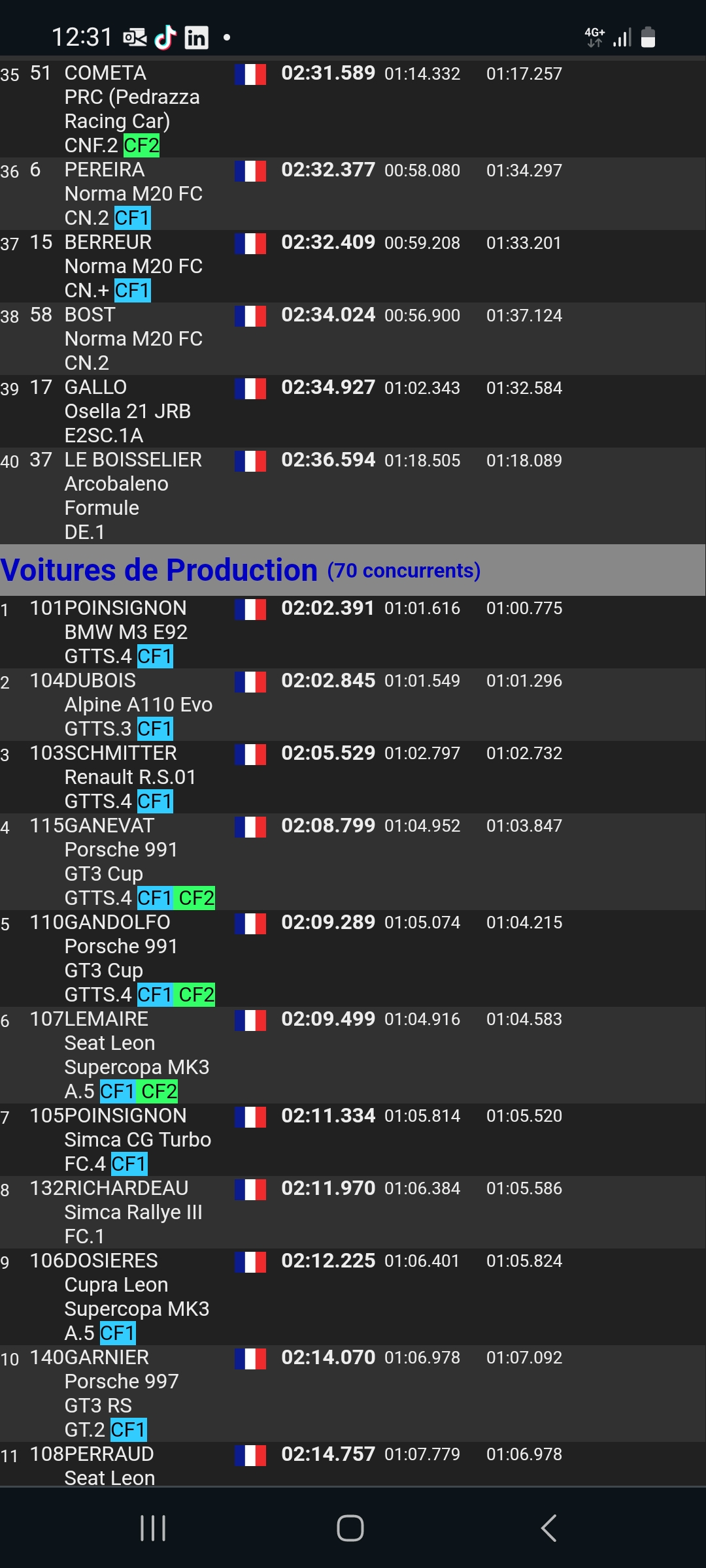Select the Voitures de Production heading

click(x=159, y=570)
